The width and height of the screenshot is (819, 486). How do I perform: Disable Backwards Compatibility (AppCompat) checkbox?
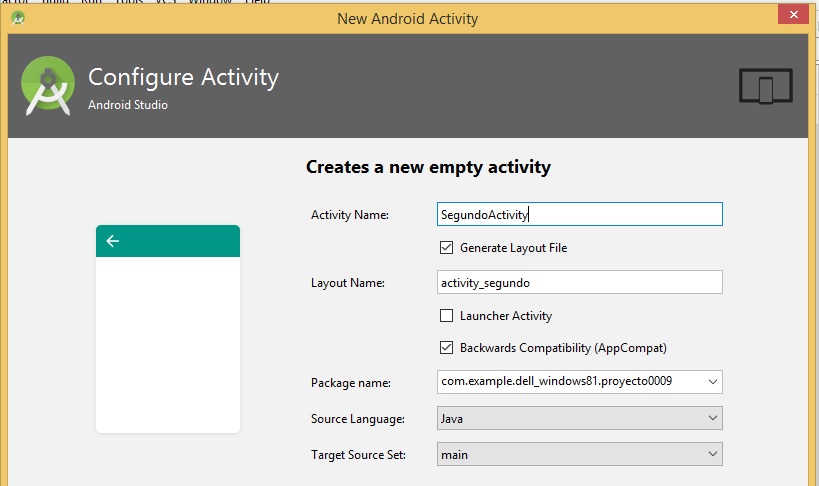tap(446, 348)
